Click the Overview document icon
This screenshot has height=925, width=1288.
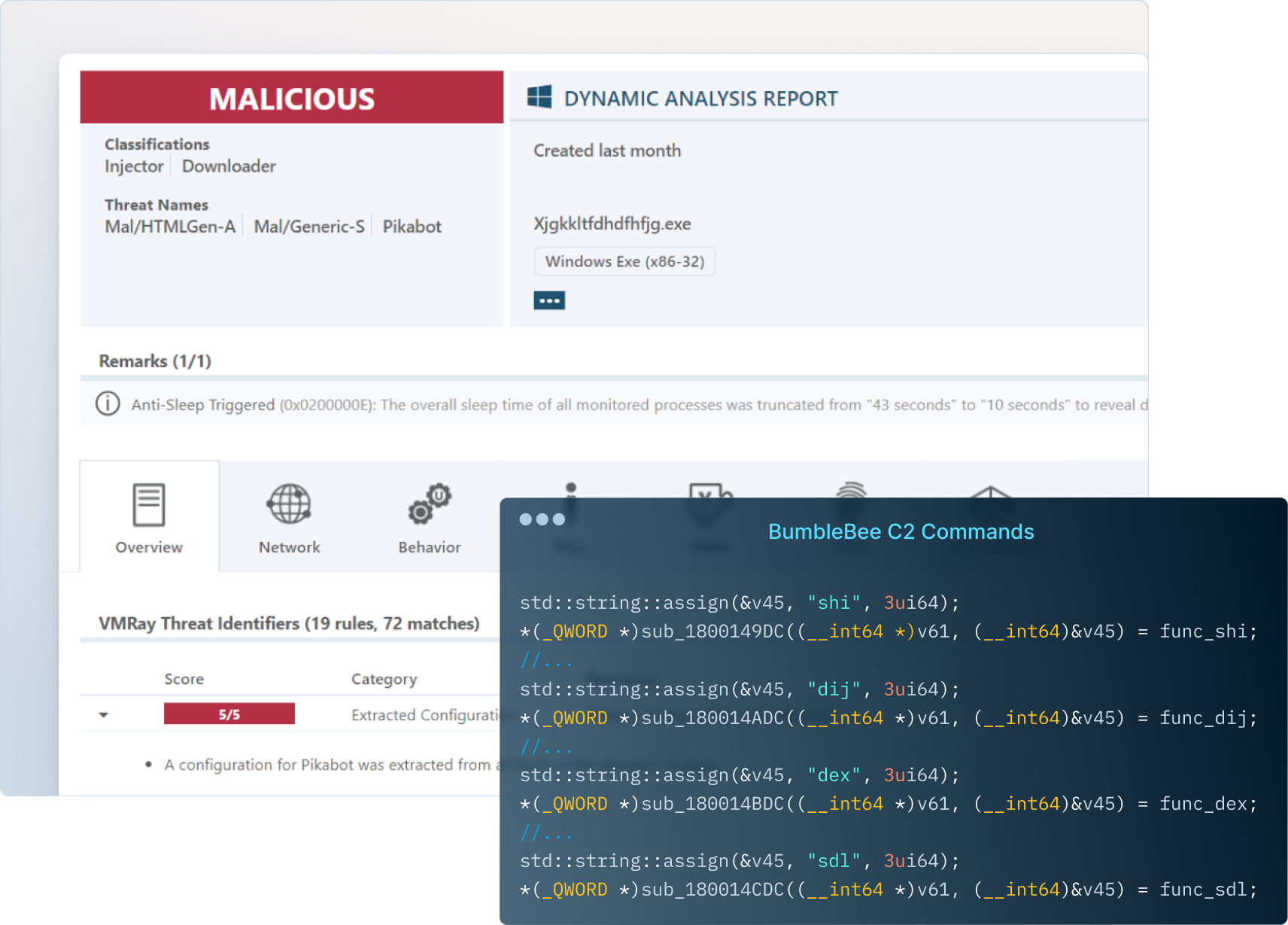[x=149, y=504]
